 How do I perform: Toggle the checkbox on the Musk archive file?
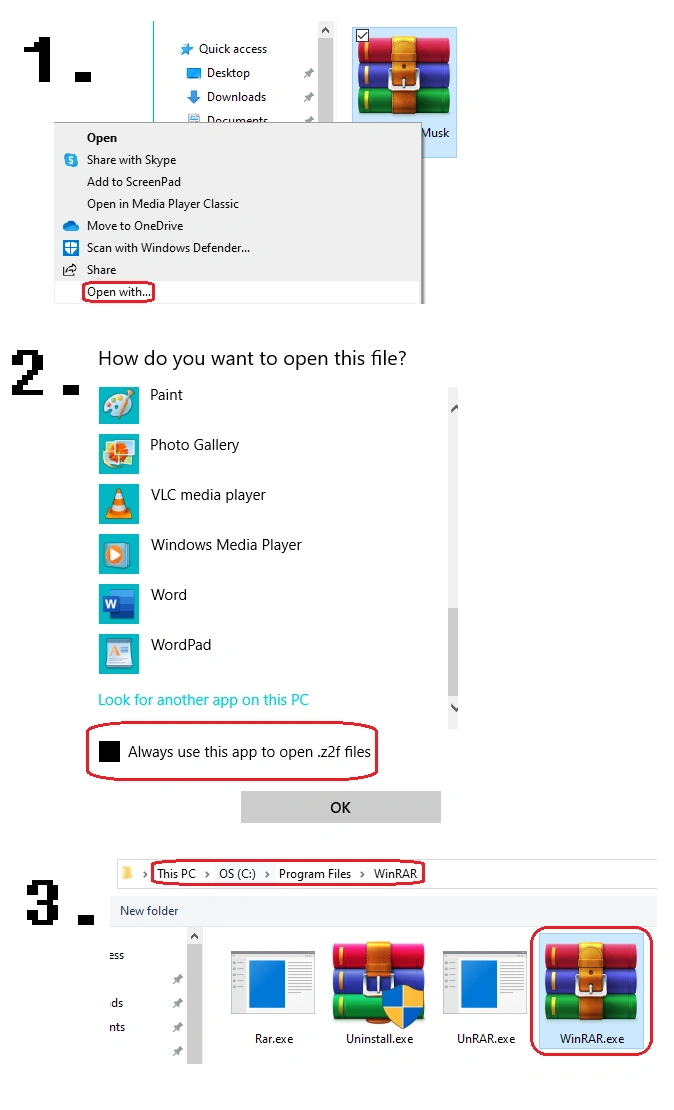[x=362, y=35]
